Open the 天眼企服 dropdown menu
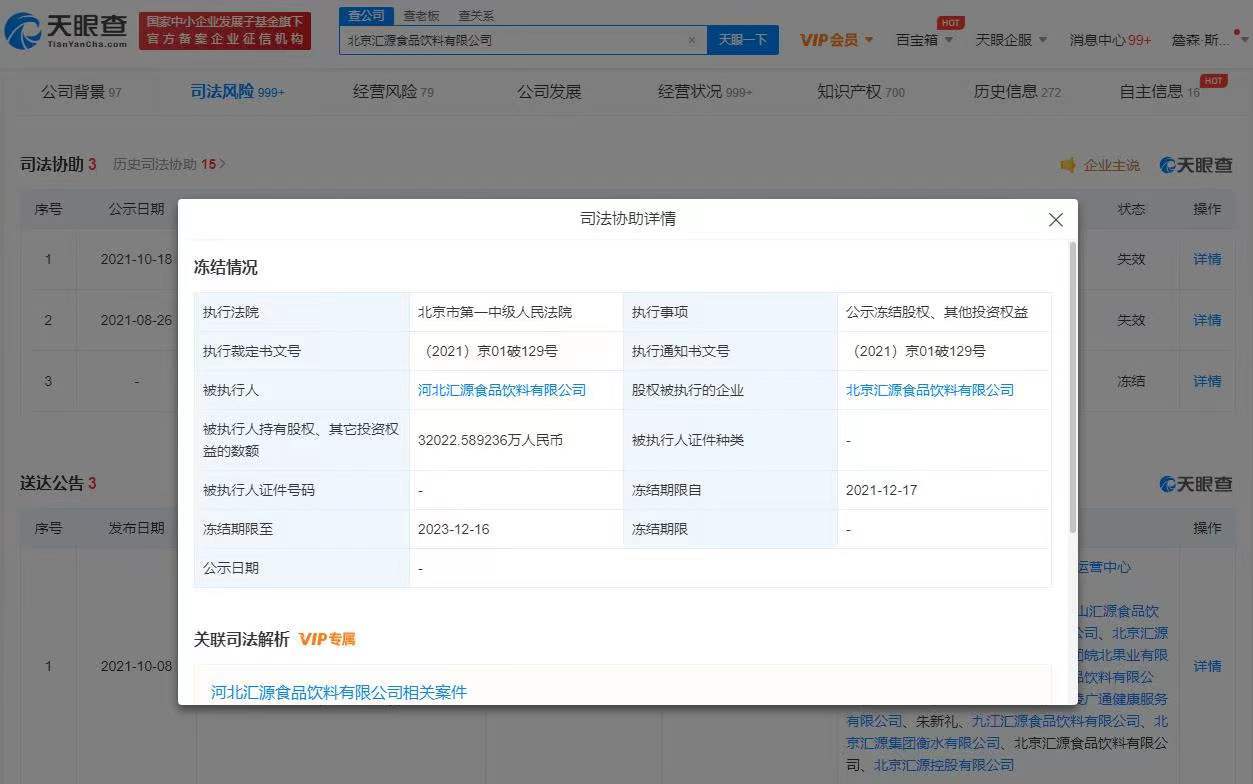This screenshot has width=1253, height=784. [x=1011, y=40]
